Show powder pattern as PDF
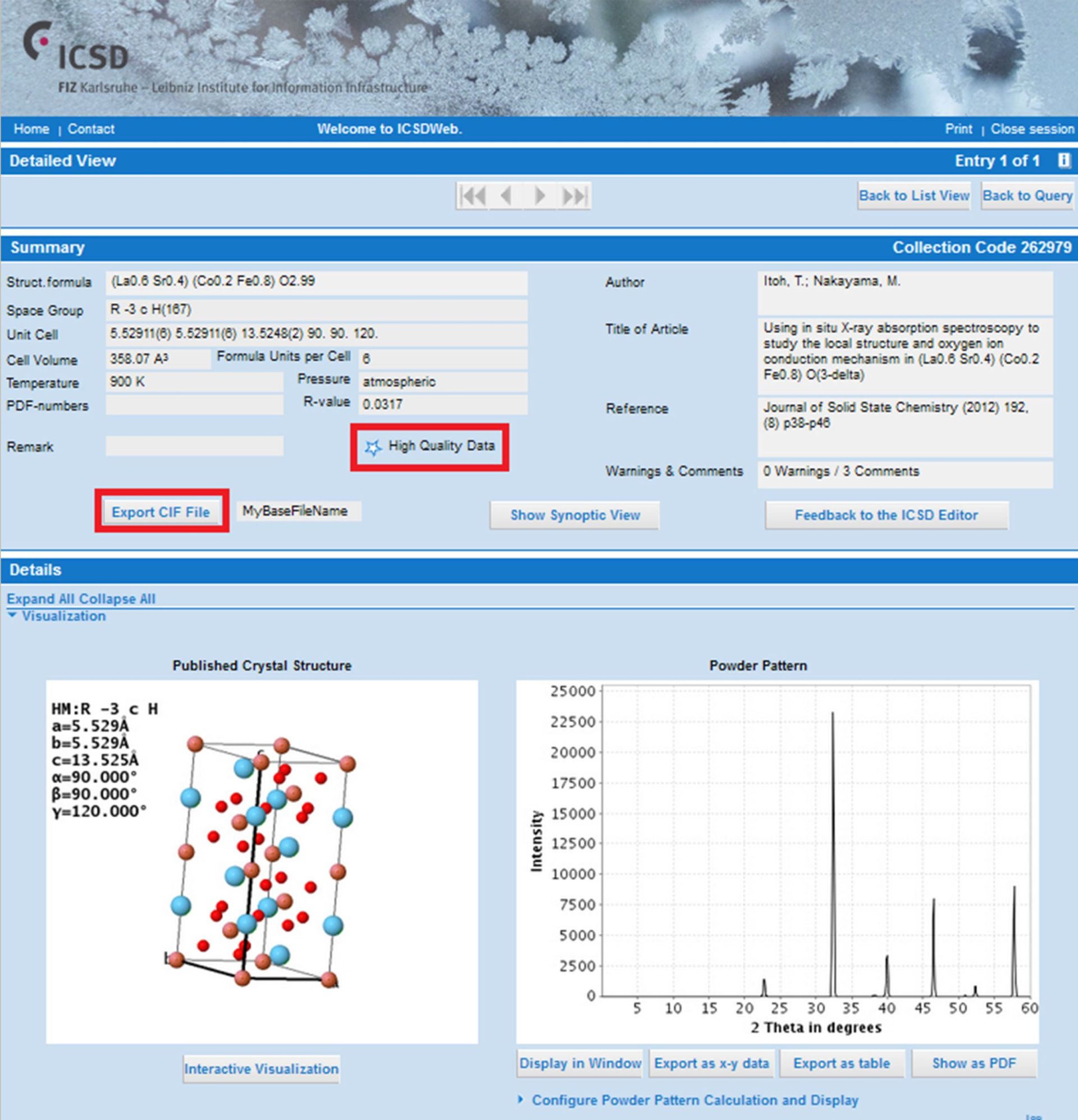Viewport: 1078px width, 1120px height. [974, 1063]
